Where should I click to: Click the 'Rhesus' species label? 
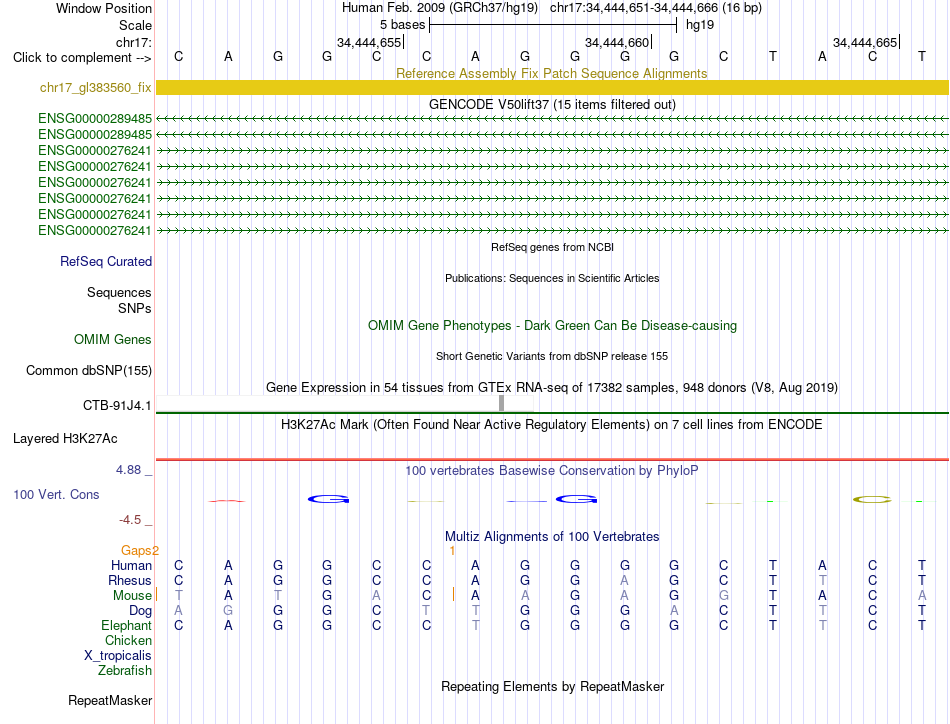(129, 580)
